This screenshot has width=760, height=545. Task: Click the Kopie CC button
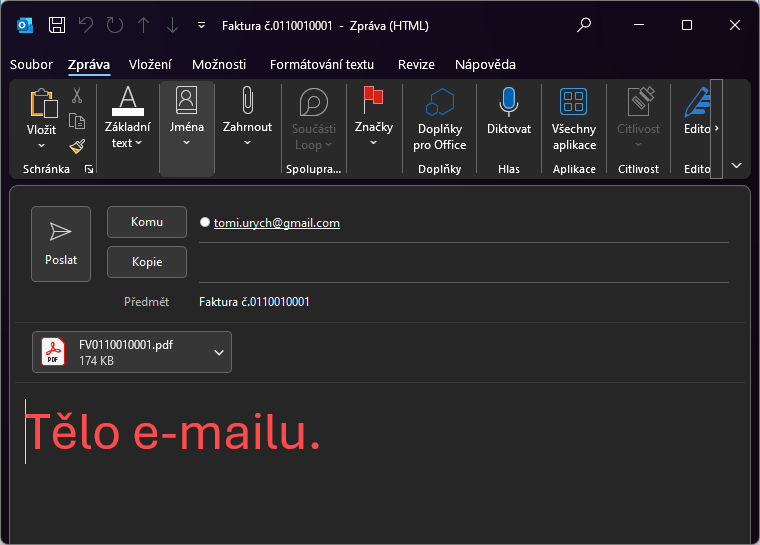[x=147, y=262]
